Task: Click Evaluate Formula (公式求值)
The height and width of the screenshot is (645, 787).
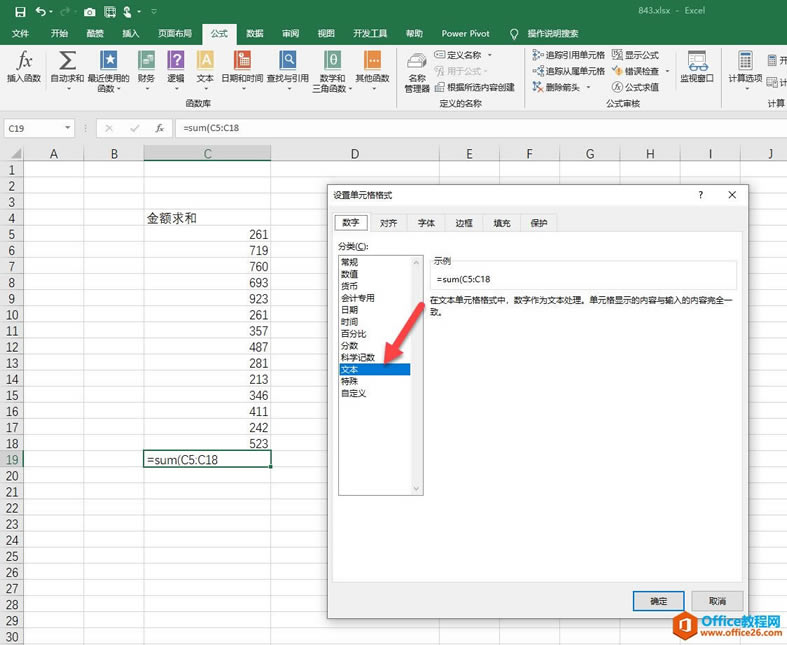Action: point(635,87)
